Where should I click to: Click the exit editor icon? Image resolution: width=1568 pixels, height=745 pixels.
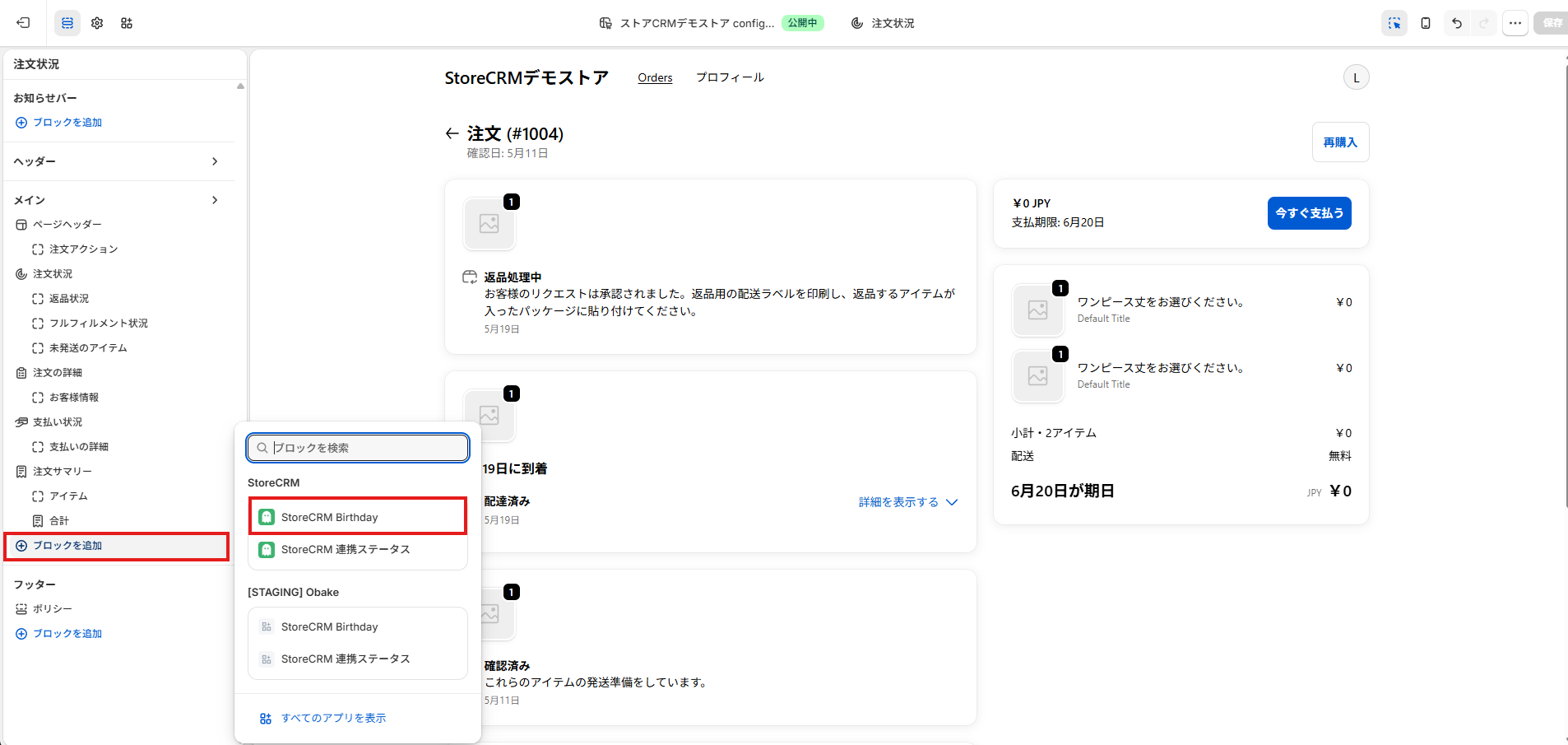tap(23, 23)
